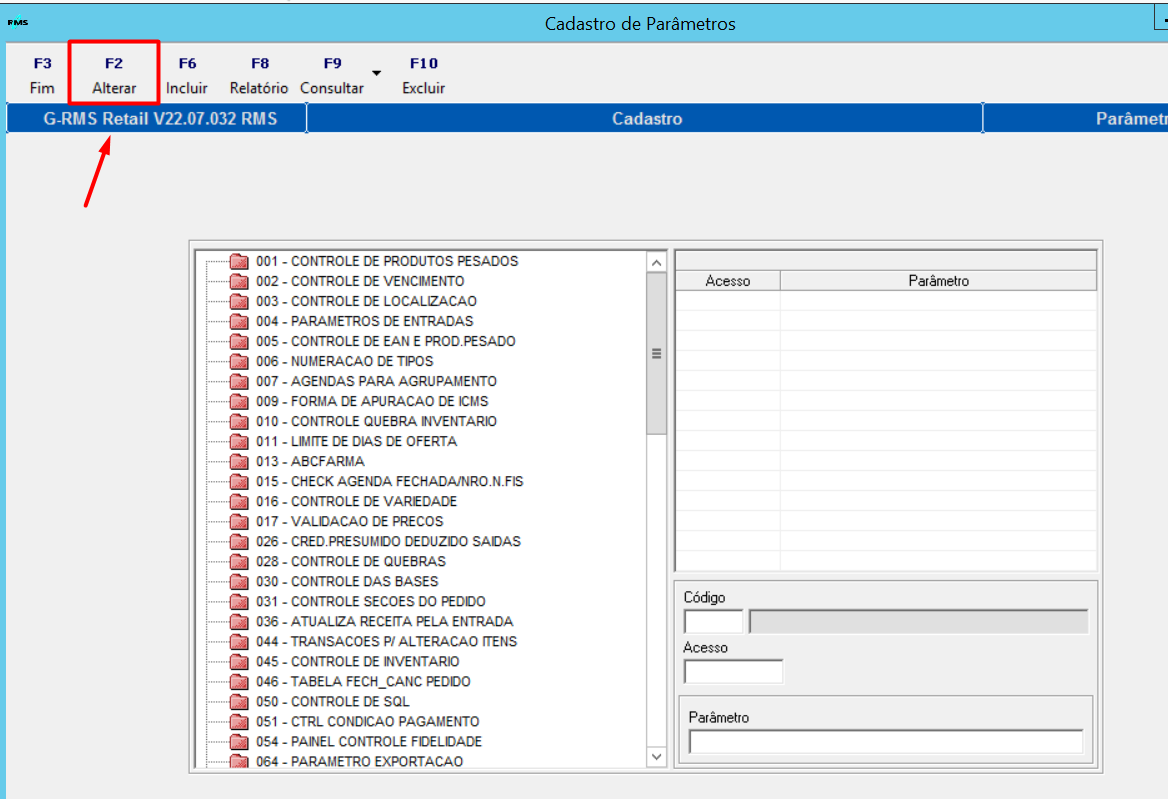This screenshot has width=1168, height=799.
Task: Select tree row 030 - CONTROLE DAS BASES
Action: click(347, 582)
